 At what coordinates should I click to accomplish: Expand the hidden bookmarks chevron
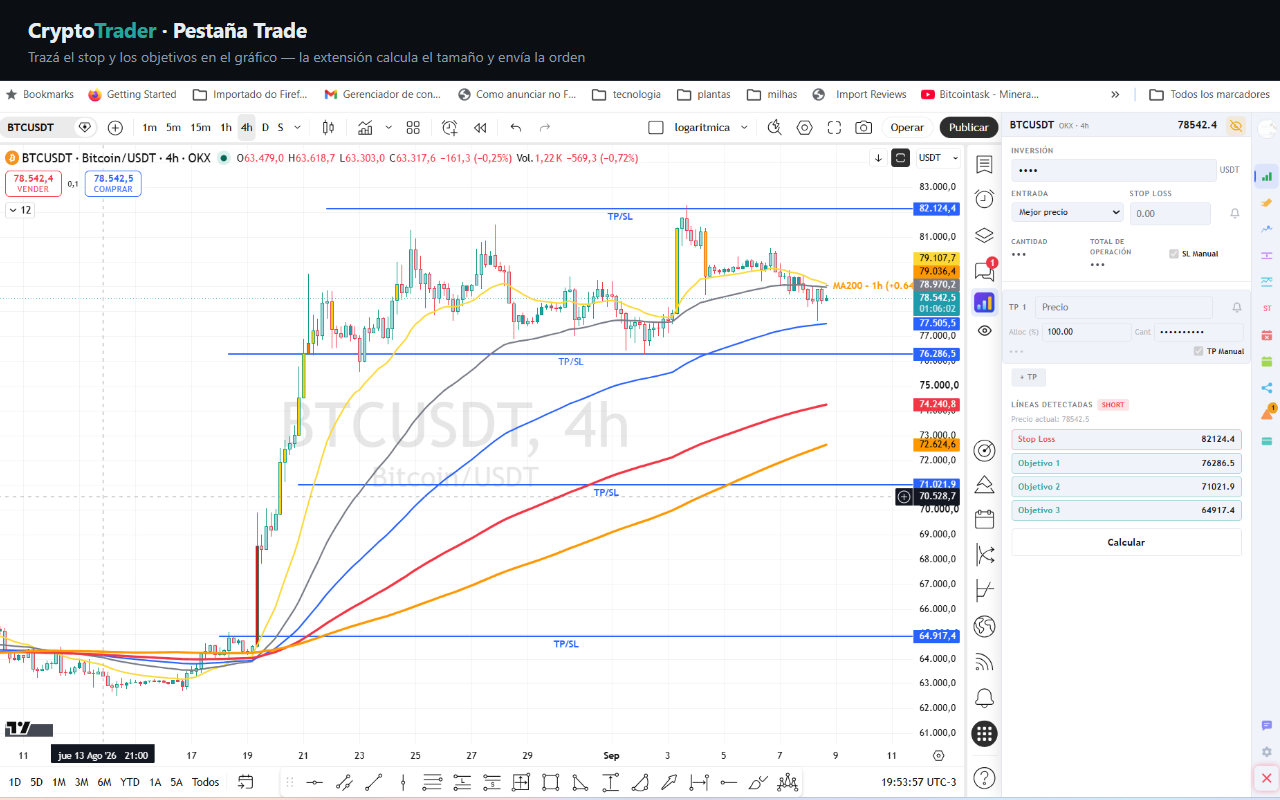(x=1115, y=94)
